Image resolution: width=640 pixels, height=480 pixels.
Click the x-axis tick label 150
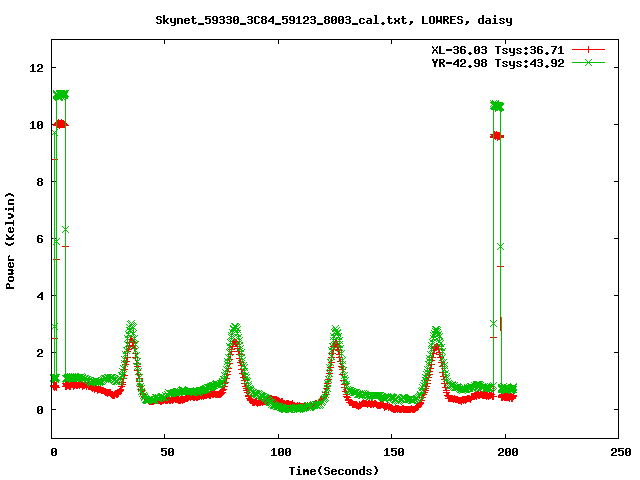point(394,452)
